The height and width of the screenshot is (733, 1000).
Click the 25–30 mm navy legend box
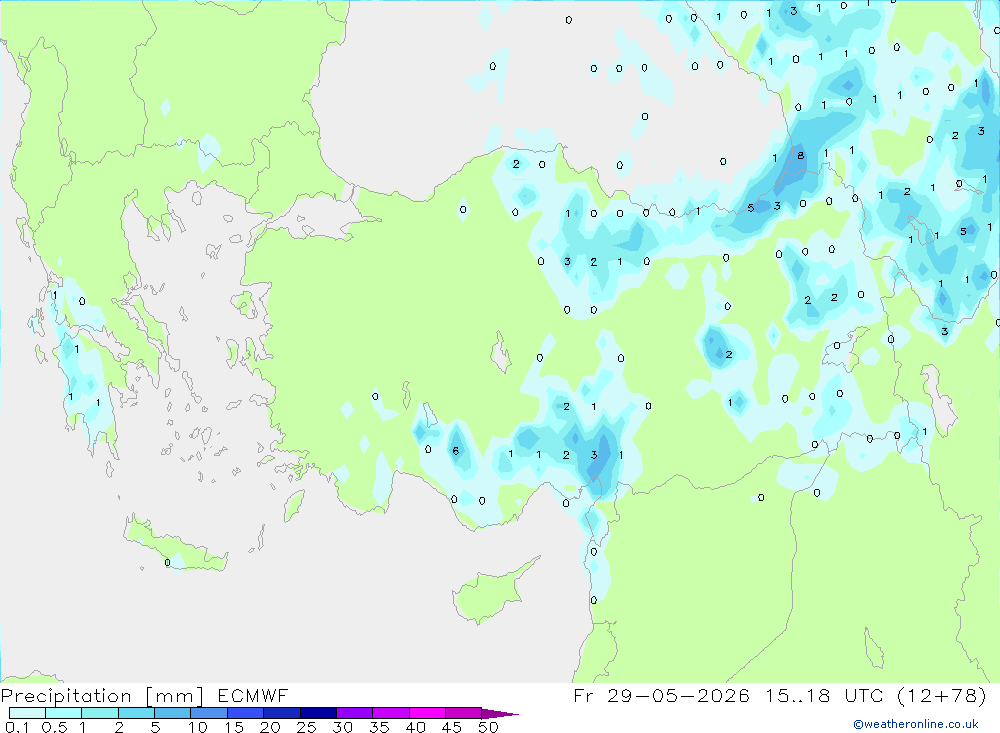pos(318,713)
